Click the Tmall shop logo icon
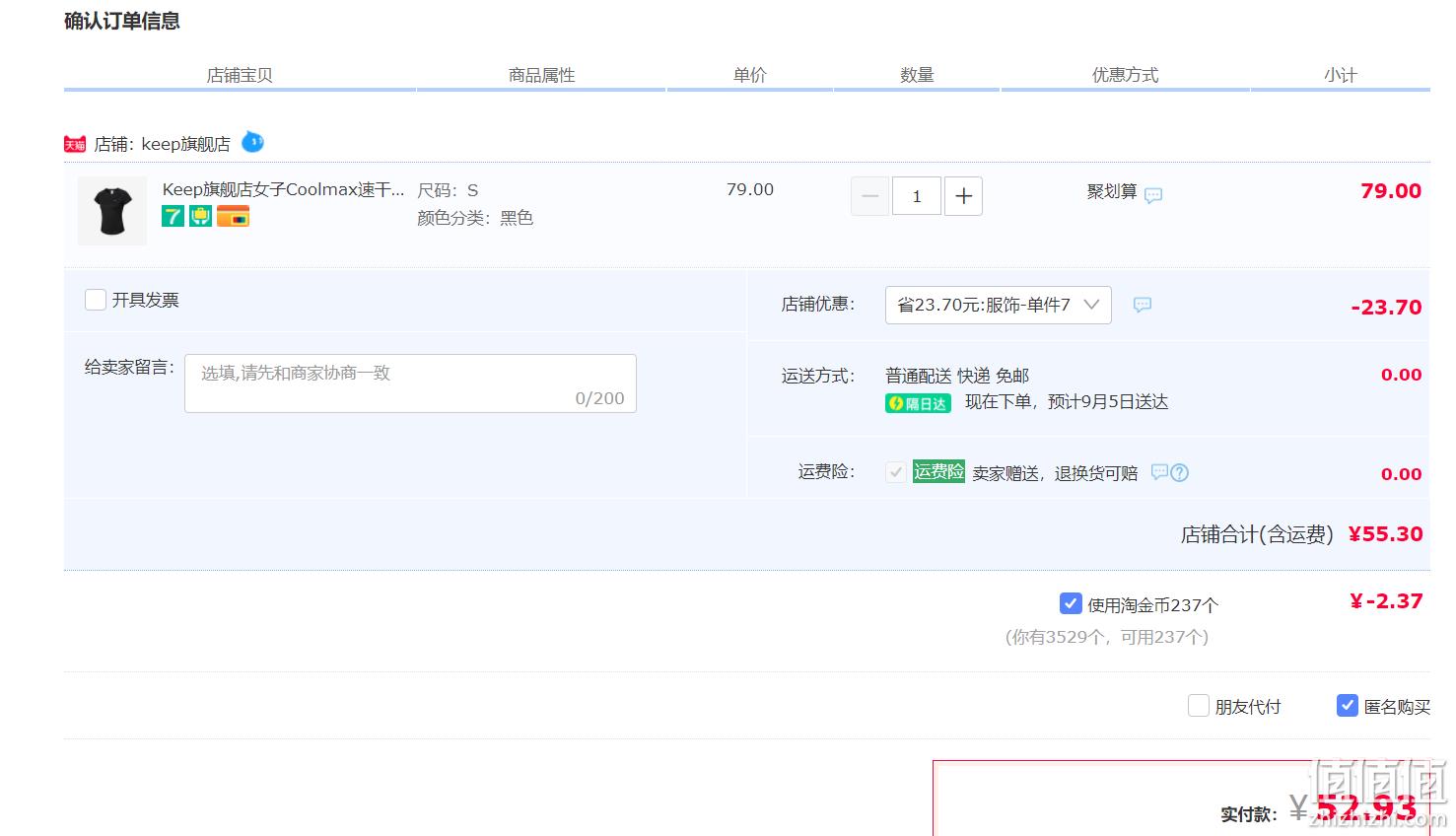Viewport: 1456px width, 836px height. point(75,144)
